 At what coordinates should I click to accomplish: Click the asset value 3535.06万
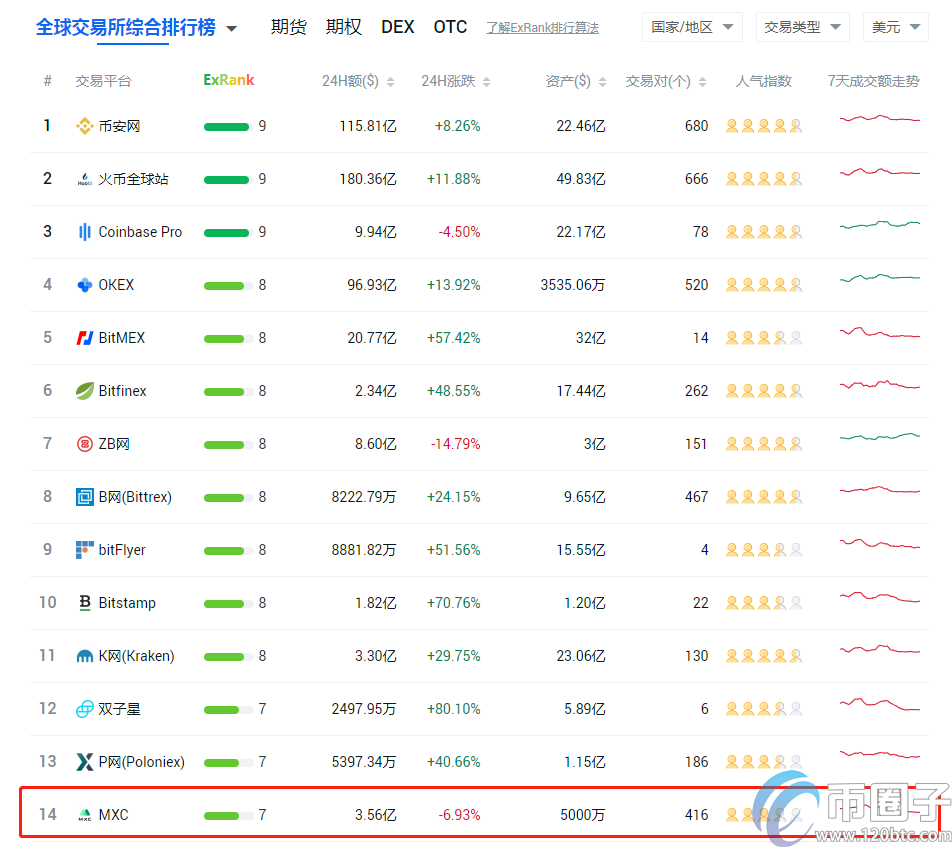tap(573, 285)
